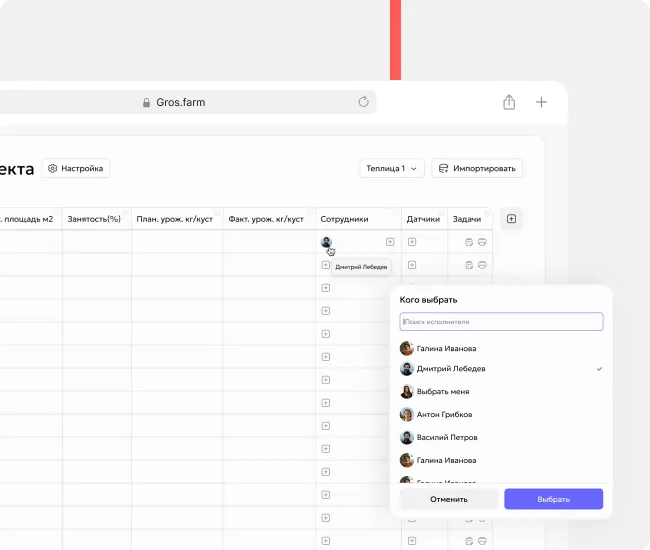Open the Теплица 1 dropdown

(392, 169)
